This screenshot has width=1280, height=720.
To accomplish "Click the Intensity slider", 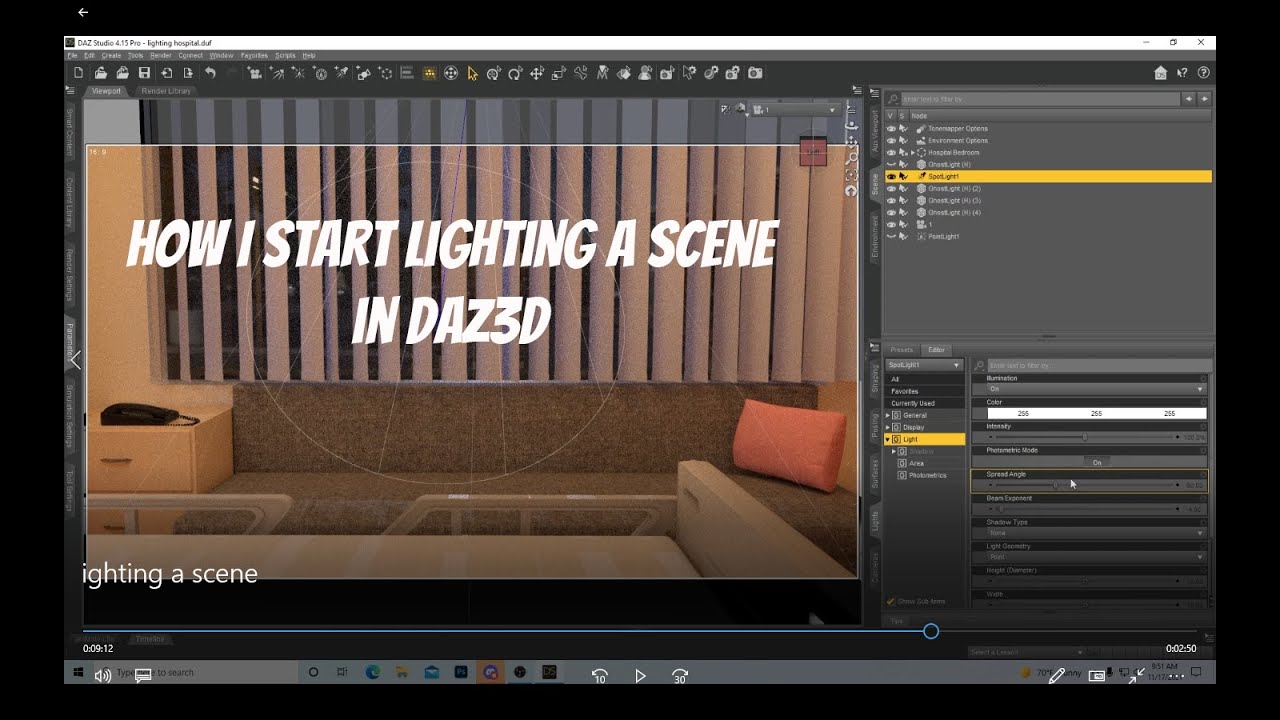I will [x=1084, y=437].
